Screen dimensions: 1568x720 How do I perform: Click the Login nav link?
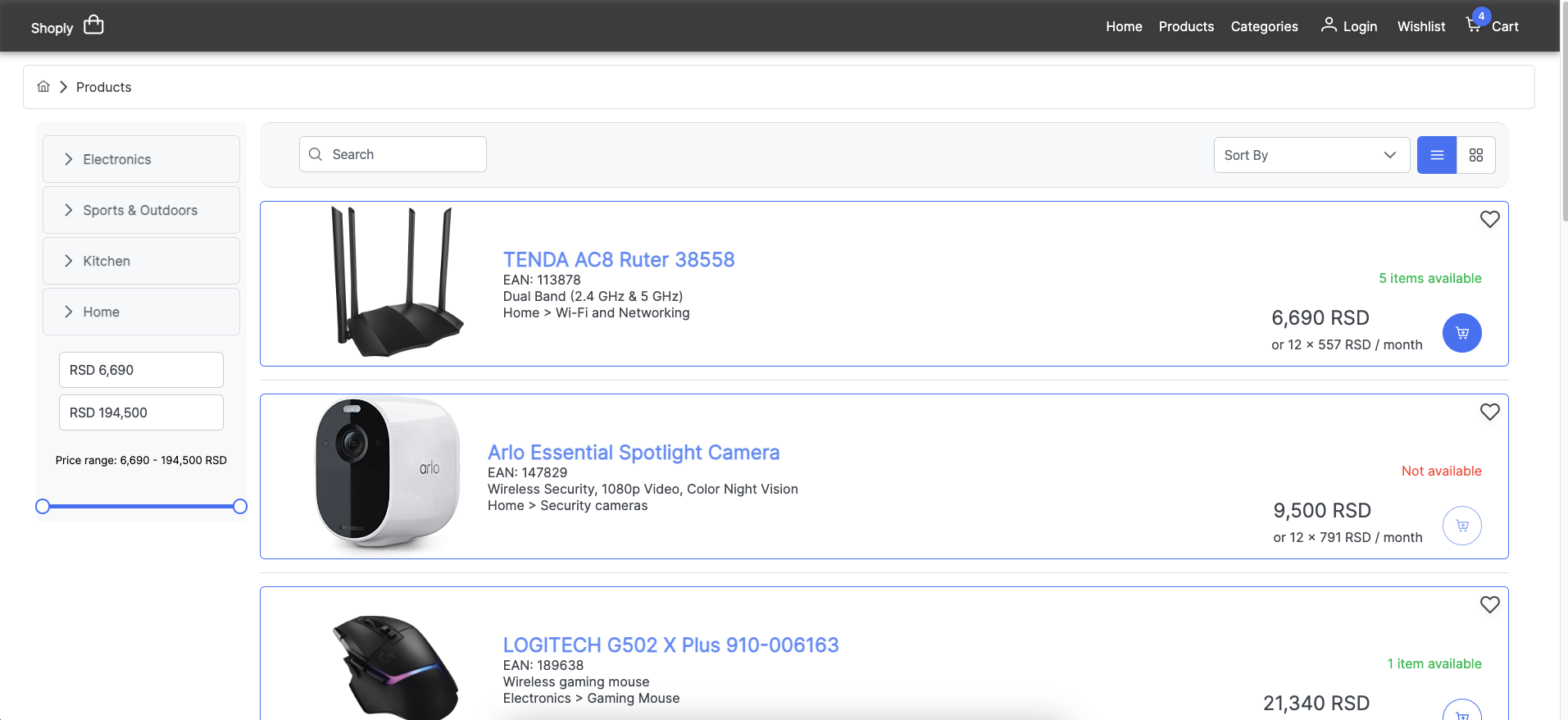(x=1360, y=26)
